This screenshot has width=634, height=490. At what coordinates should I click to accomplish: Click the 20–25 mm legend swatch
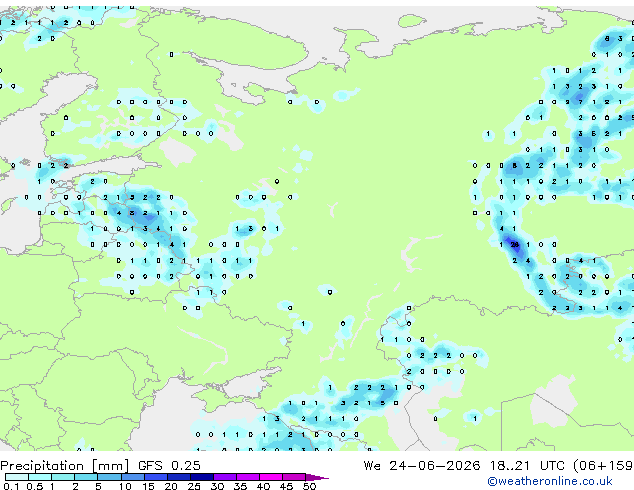click(x=179, y=477)
